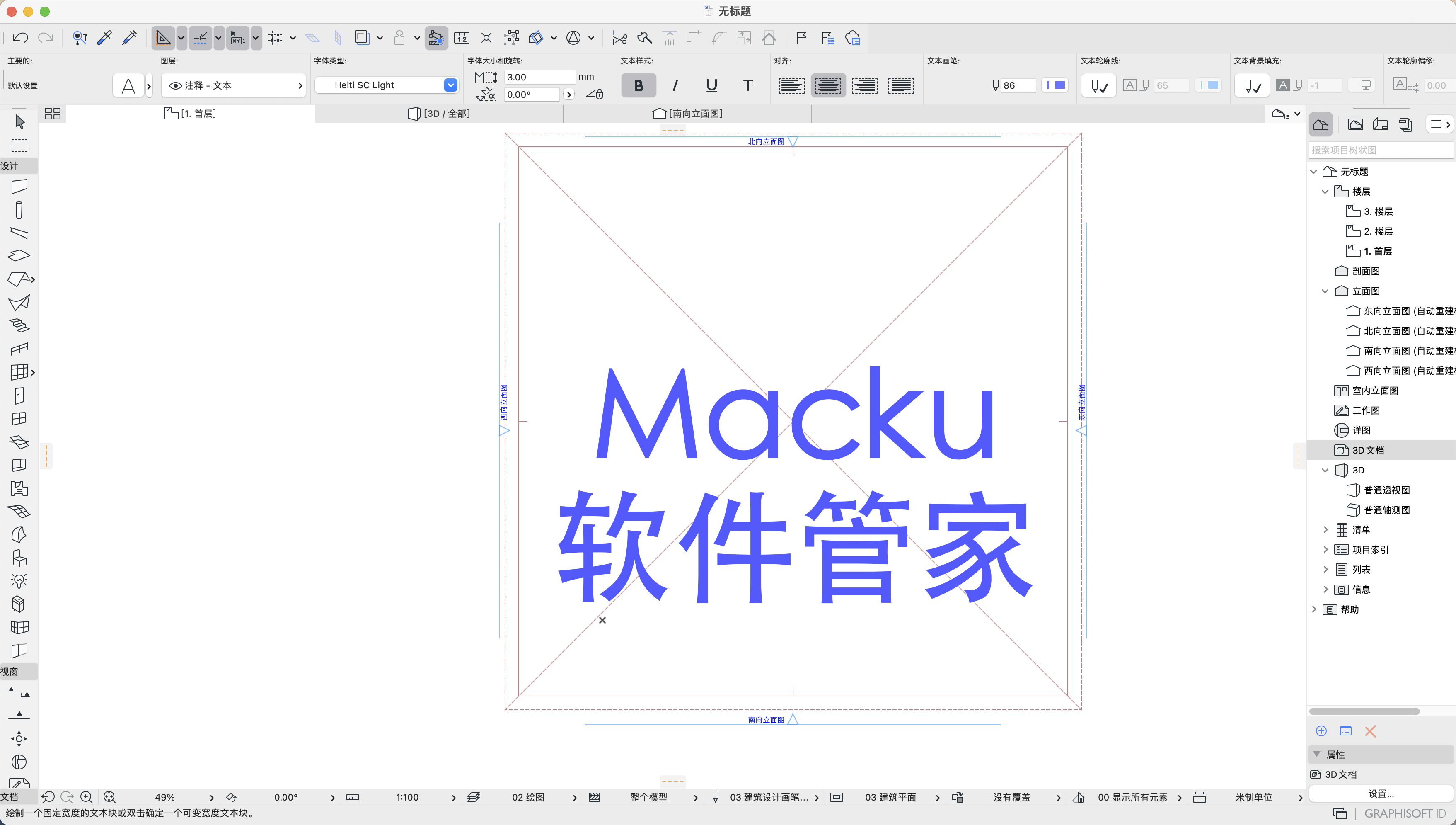The image size is (1456, 825).
Task: Select the Stair tool
Action: point(19,325)
